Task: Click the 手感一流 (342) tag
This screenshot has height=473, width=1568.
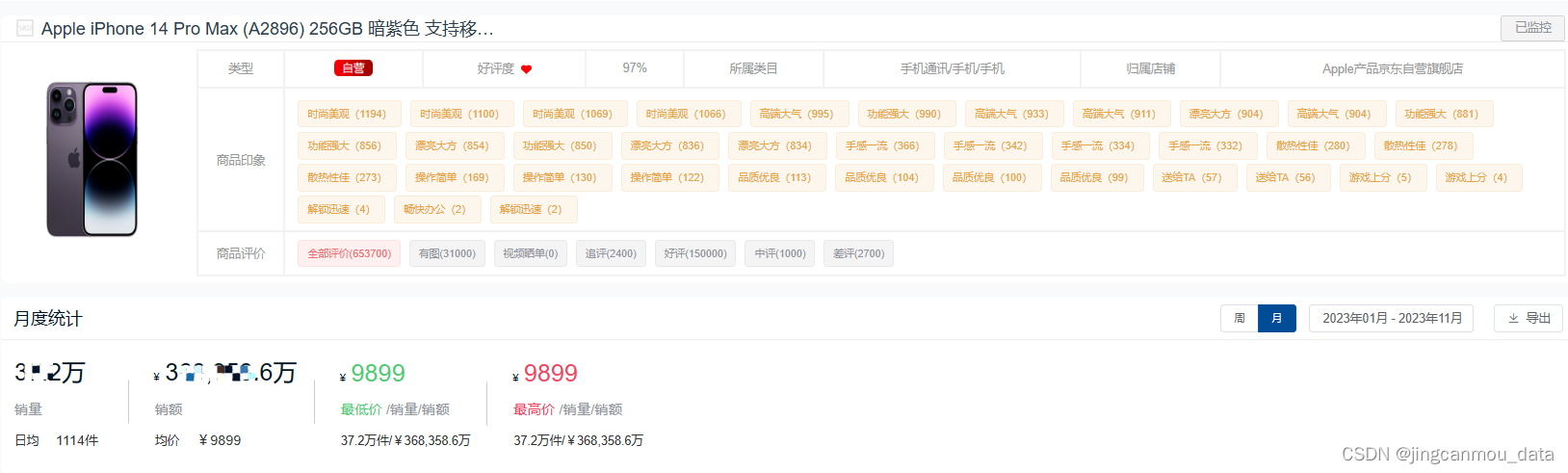Action: 993,145
